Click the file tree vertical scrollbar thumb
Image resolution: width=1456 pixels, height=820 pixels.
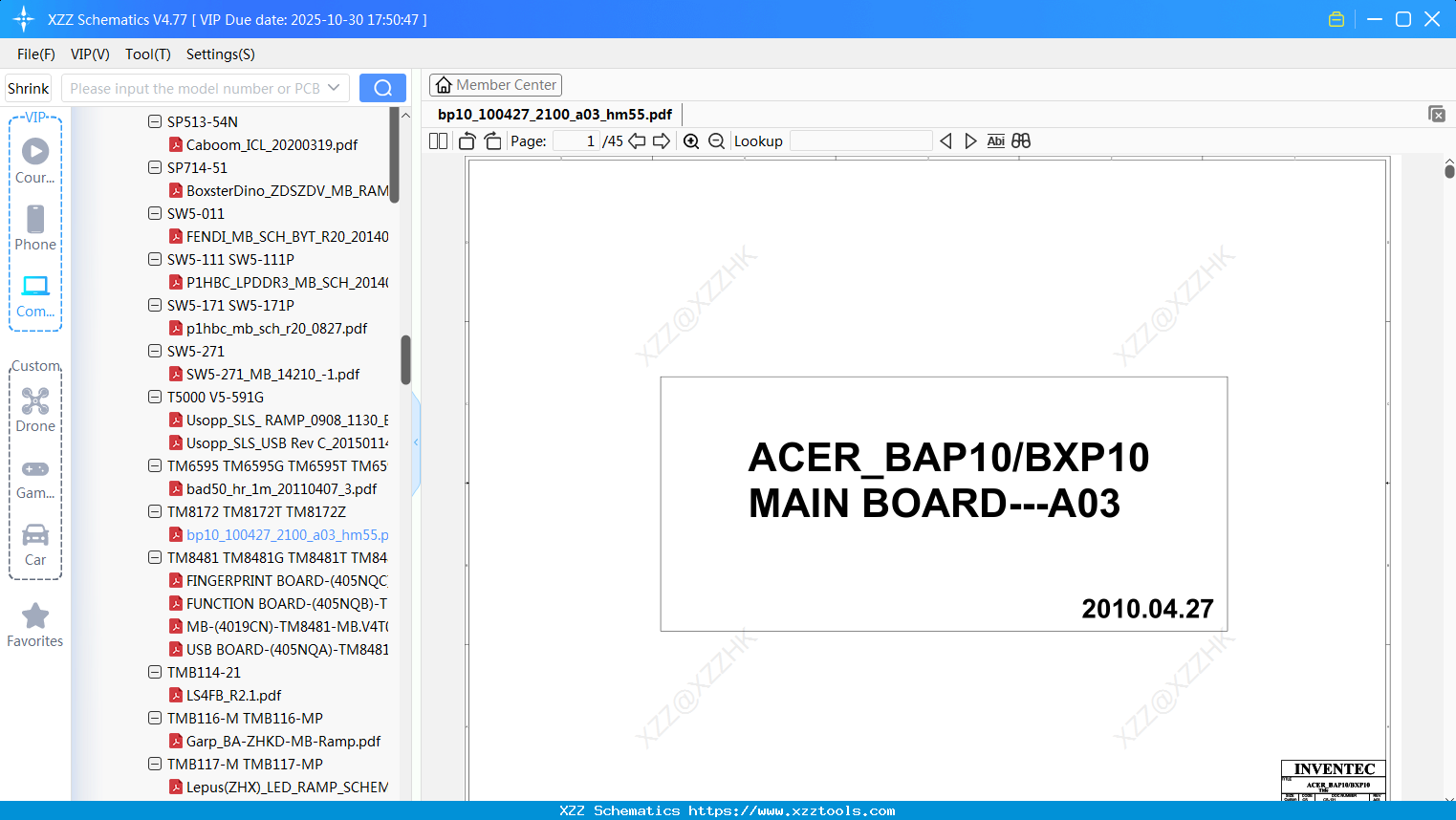[405, 359]
